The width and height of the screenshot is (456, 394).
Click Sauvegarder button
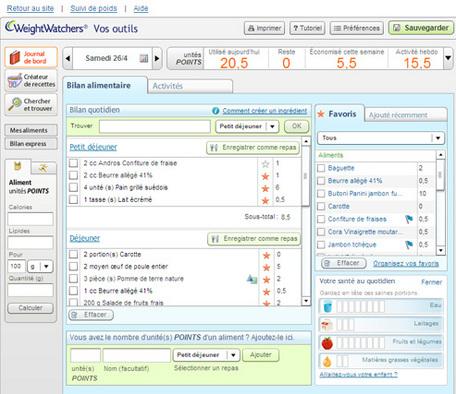(x=421, y=28)
